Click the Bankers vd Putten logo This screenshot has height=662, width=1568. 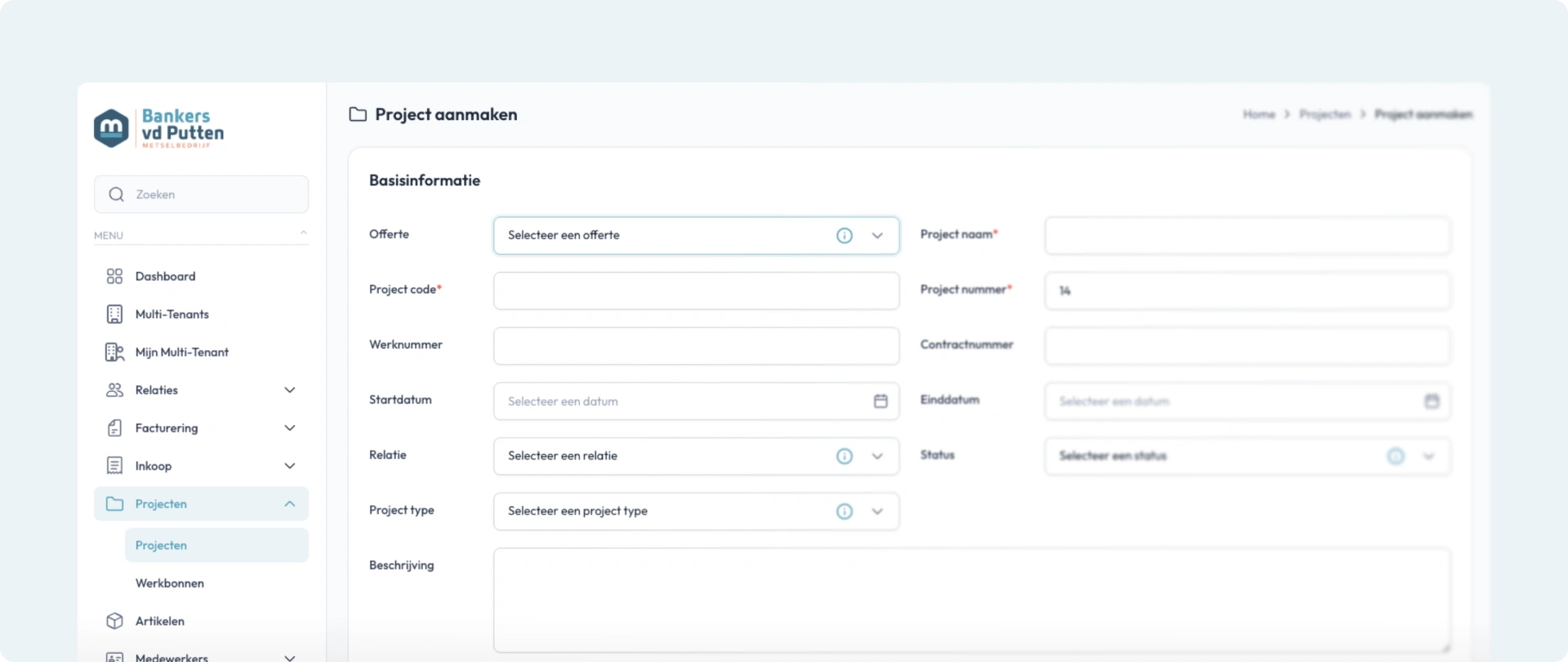pos(158,128)
